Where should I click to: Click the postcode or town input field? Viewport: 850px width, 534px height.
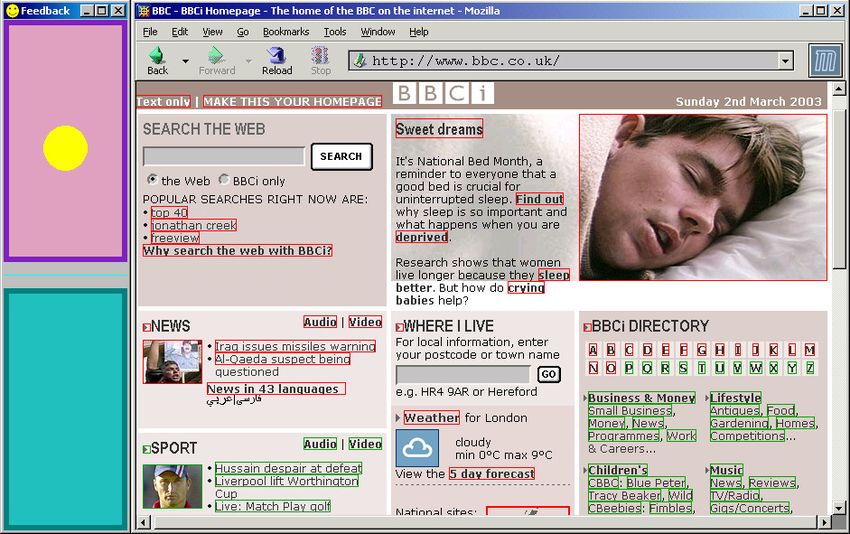pos(463,374)
